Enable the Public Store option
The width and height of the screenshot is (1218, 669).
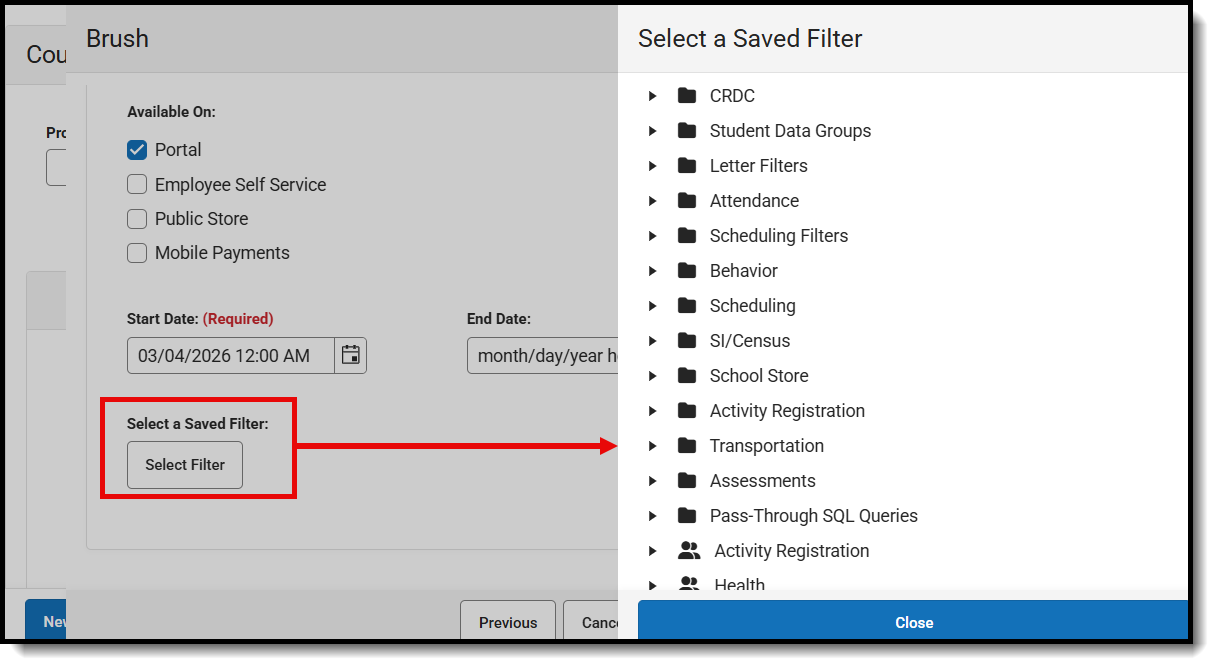tap(136, 218)
